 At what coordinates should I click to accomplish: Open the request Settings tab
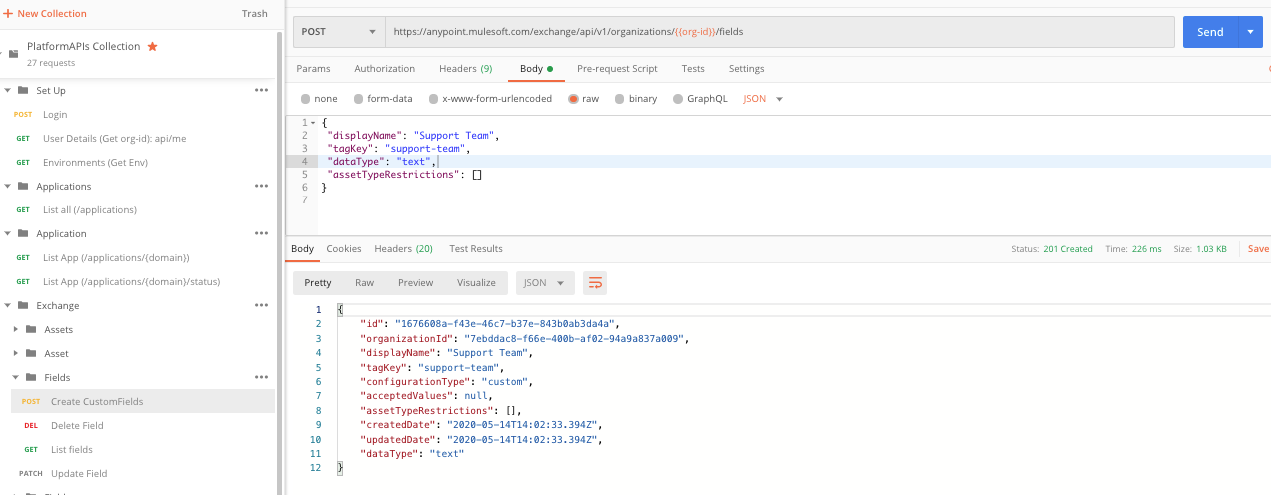coord(746,69)
